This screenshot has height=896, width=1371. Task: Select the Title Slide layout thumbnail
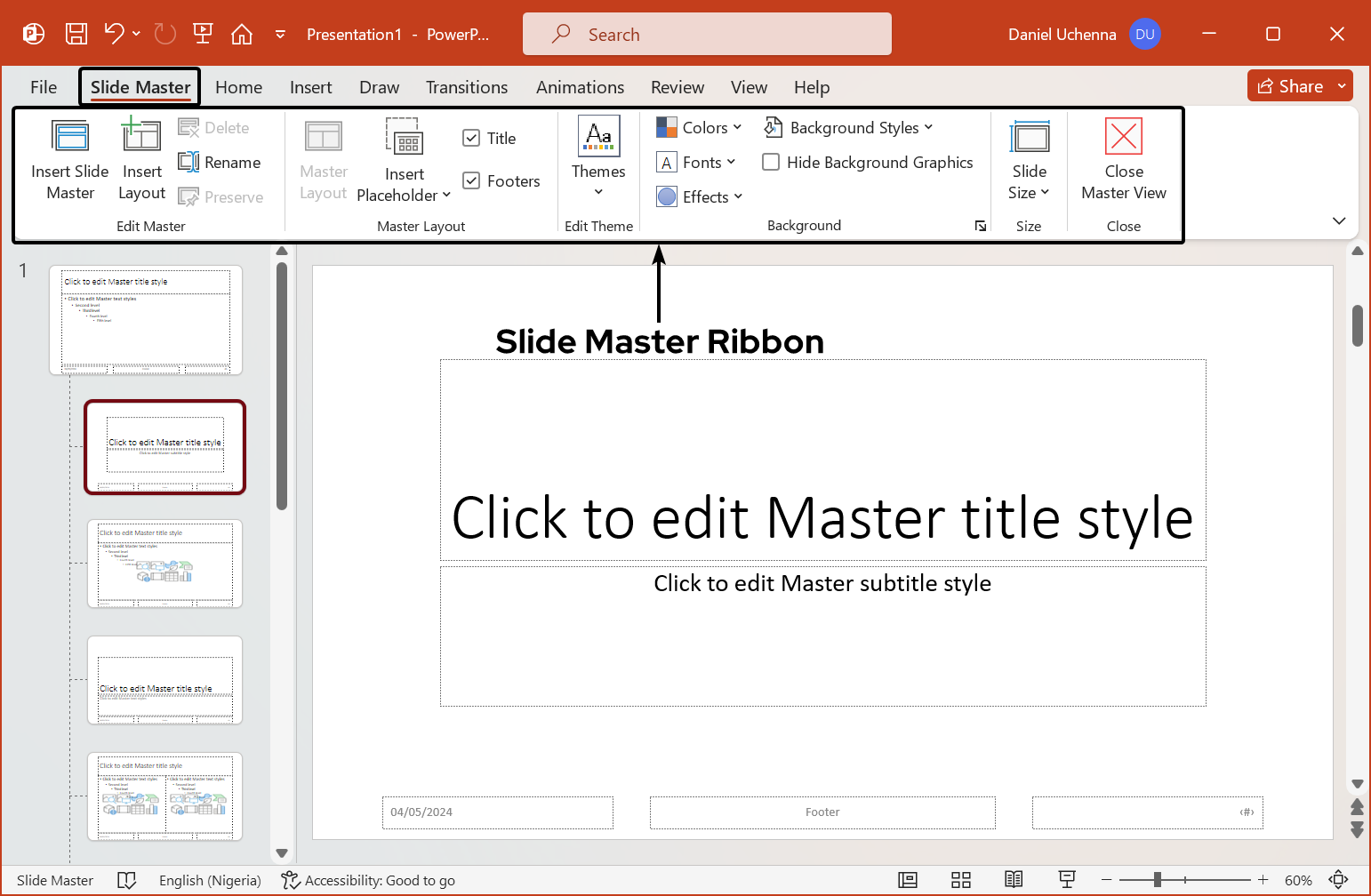pyautogui.click(x=164, y=447)
